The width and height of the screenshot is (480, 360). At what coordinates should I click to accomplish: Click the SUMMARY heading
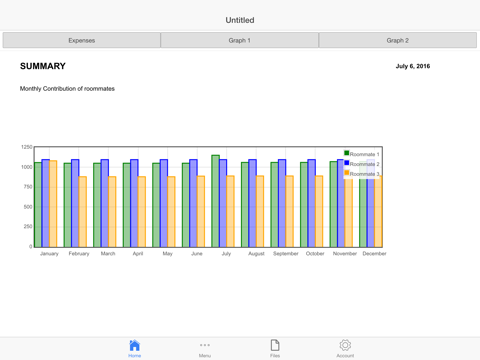pyautogui.click(x=43, y=66)
